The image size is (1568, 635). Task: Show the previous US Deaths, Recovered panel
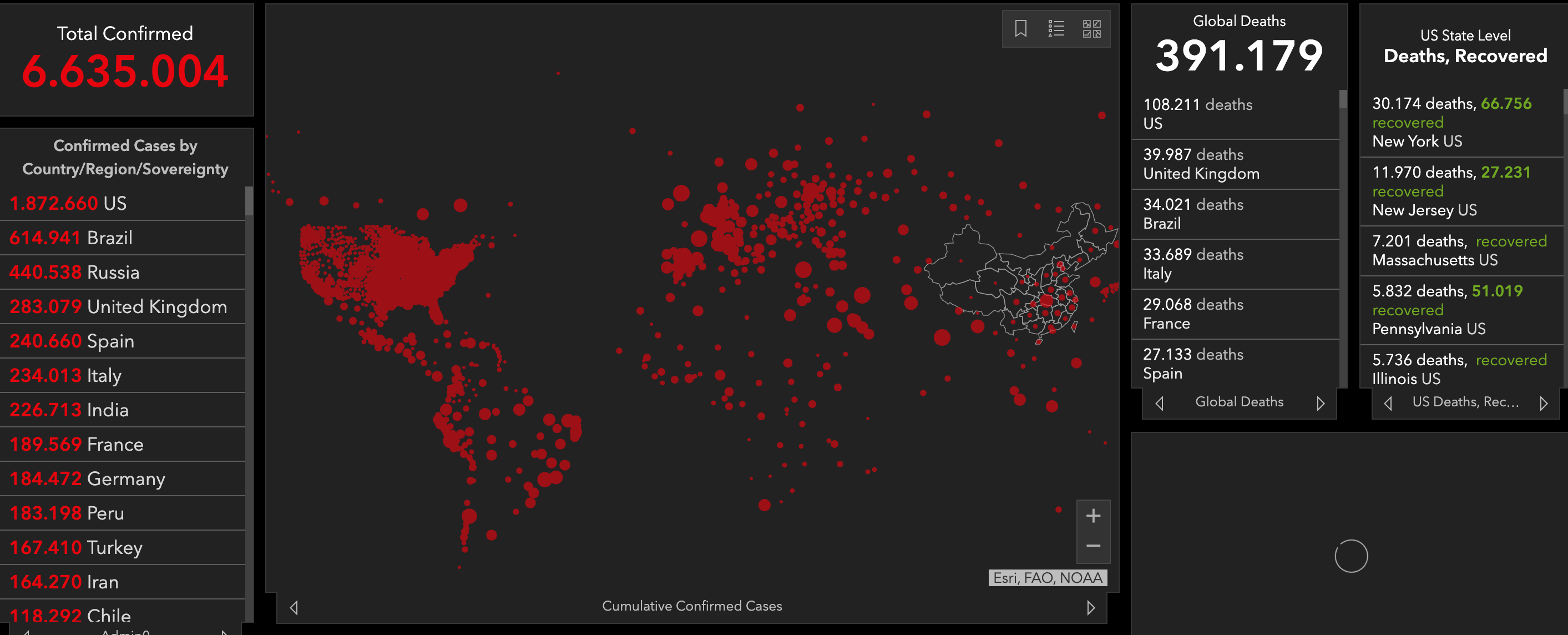point(1388,403)
